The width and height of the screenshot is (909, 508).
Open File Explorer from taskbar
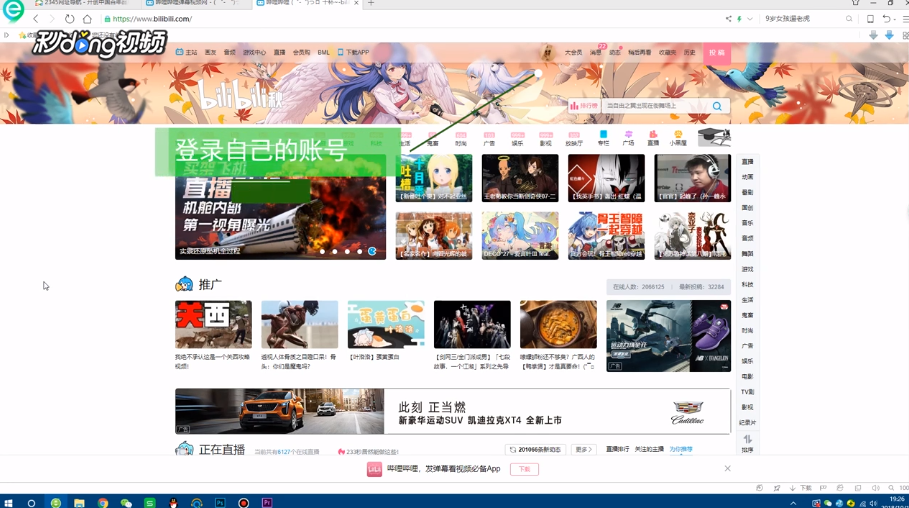point(79,502)
